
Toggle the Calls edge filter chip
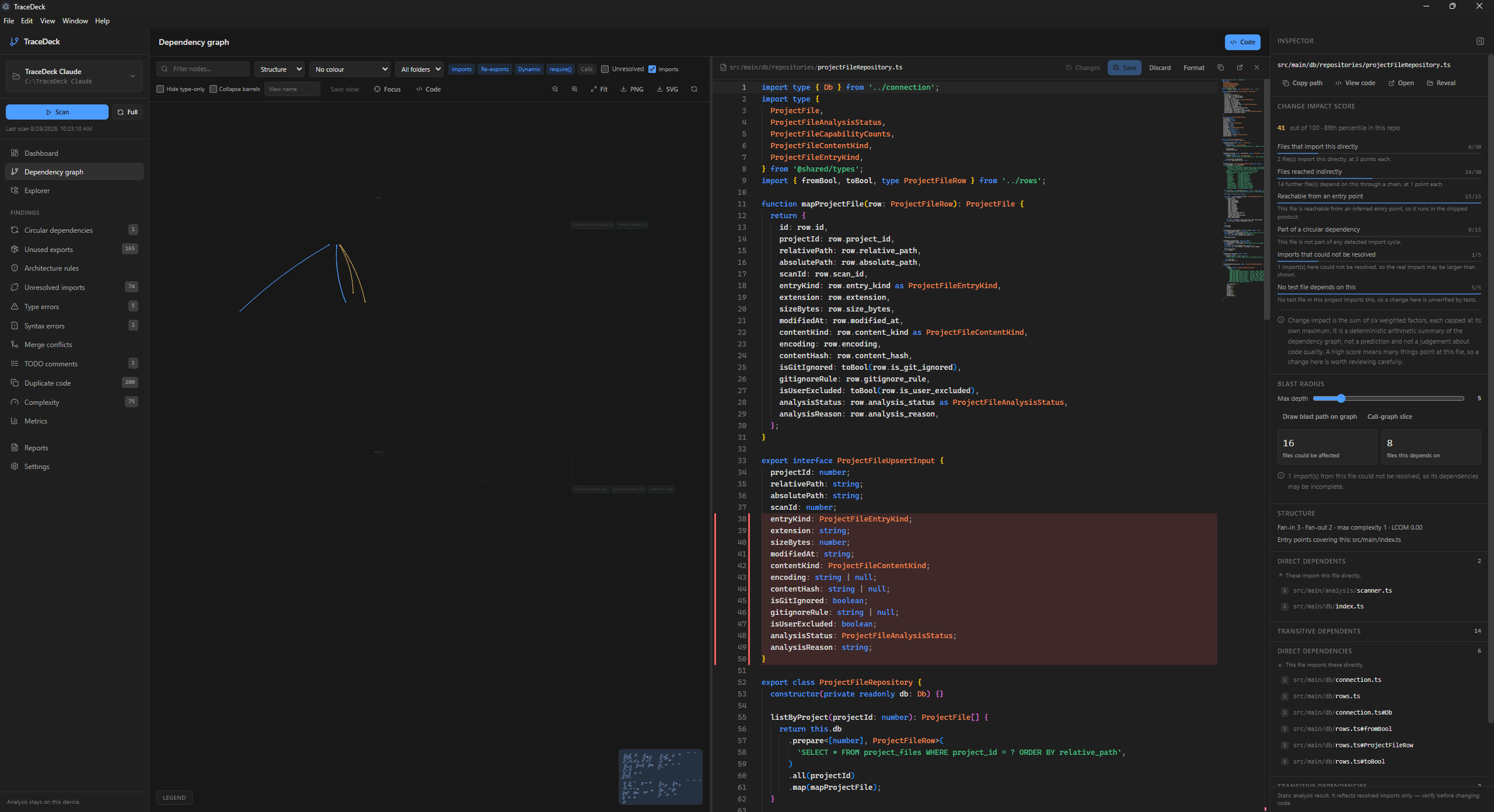point(587,69)
